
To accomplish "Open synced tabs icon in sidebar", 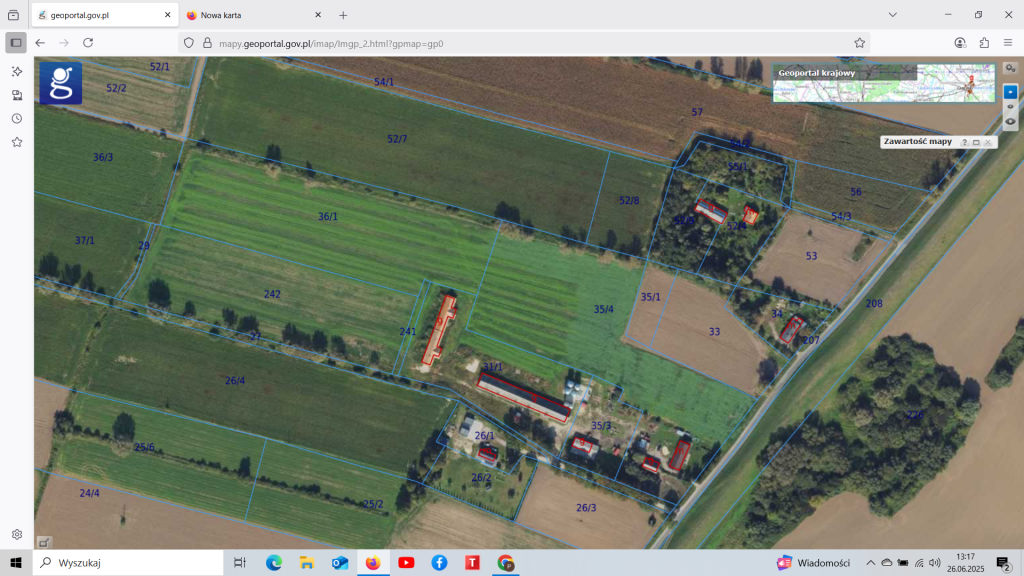I will (17, 95).
